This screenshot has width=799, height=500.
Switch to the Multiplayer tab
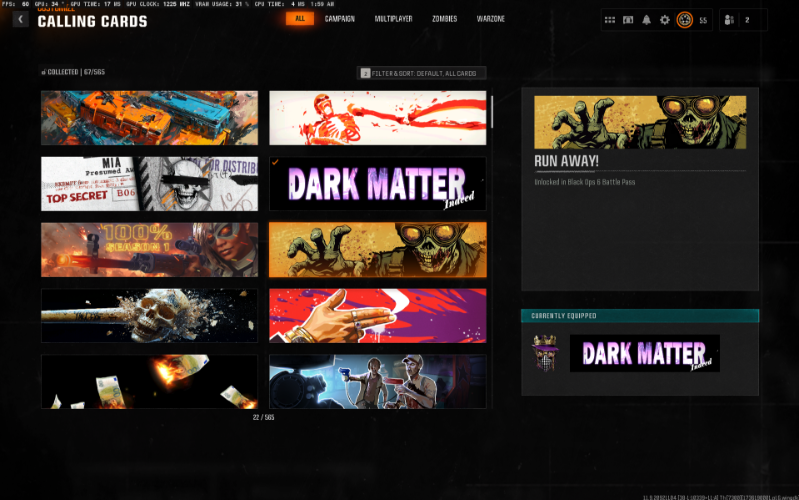[x=393, y=19]
